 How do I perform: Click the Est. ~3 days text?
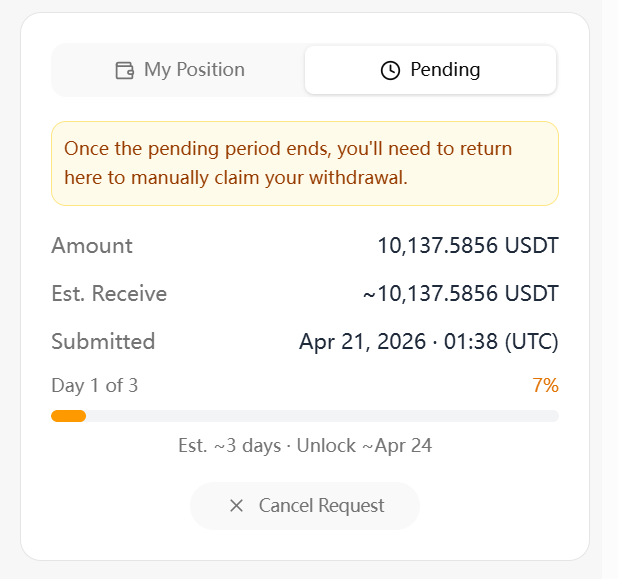[229, 446]
